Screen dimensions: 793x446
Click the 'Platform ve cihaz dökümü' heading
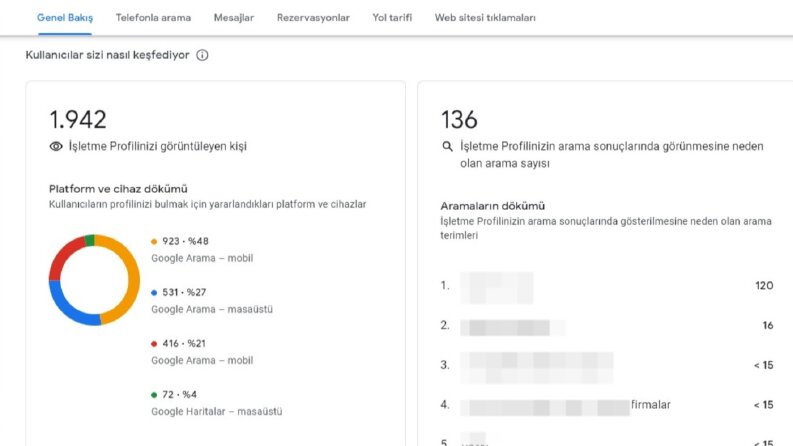(118, 189)
